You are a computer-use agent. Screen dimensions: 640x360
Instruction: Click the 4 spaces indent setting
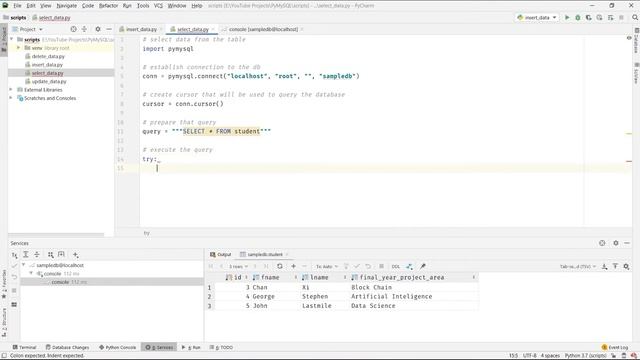coord(550,356)
